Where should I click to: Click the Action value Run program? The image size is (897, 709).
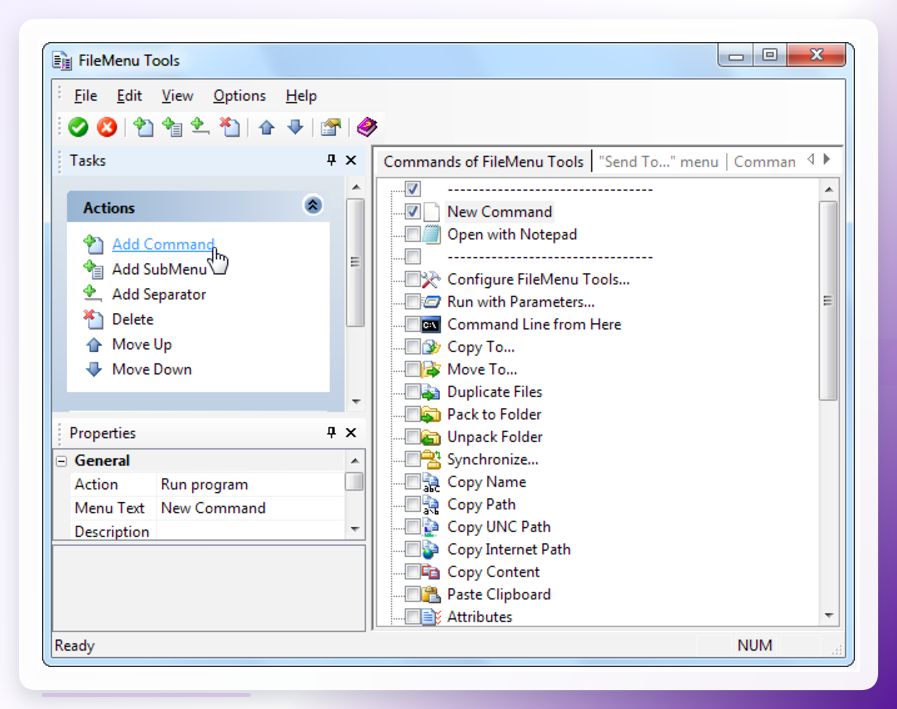pyautogui.click(x=250, y=485)
